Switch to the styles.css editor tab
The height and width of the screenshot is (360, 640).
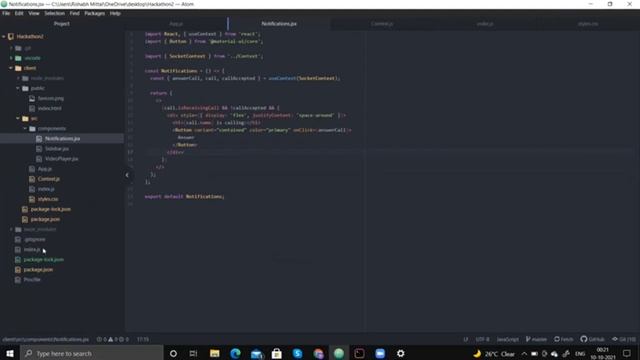coord(588,24)
